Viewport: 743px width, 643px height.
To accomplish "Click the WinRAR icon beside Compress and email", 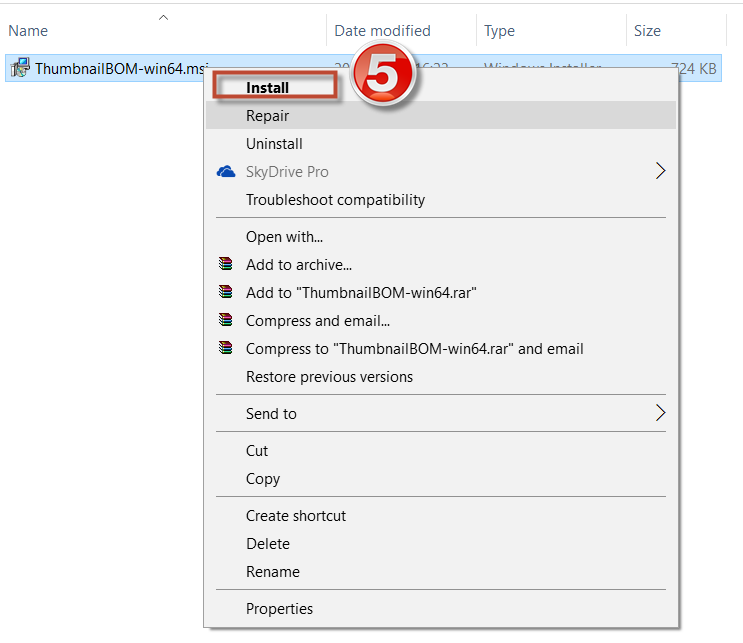I will pyautogui.click(x=226, y=321).
